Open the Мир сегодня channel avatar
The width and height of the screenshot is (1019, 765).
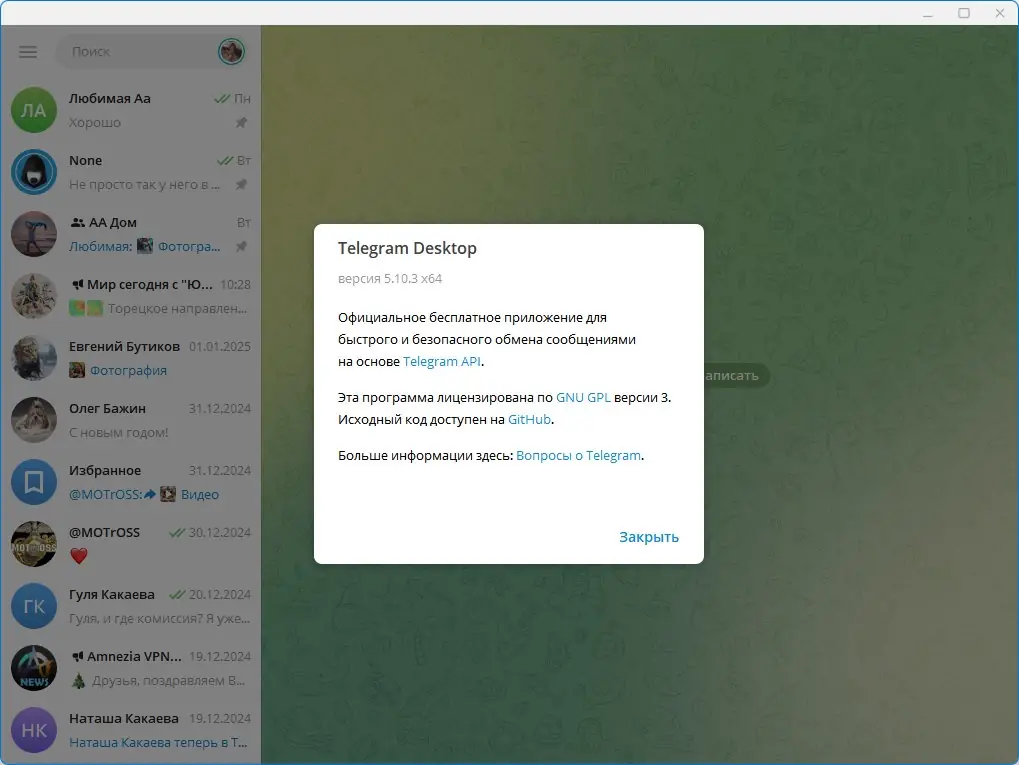[34, 296]
